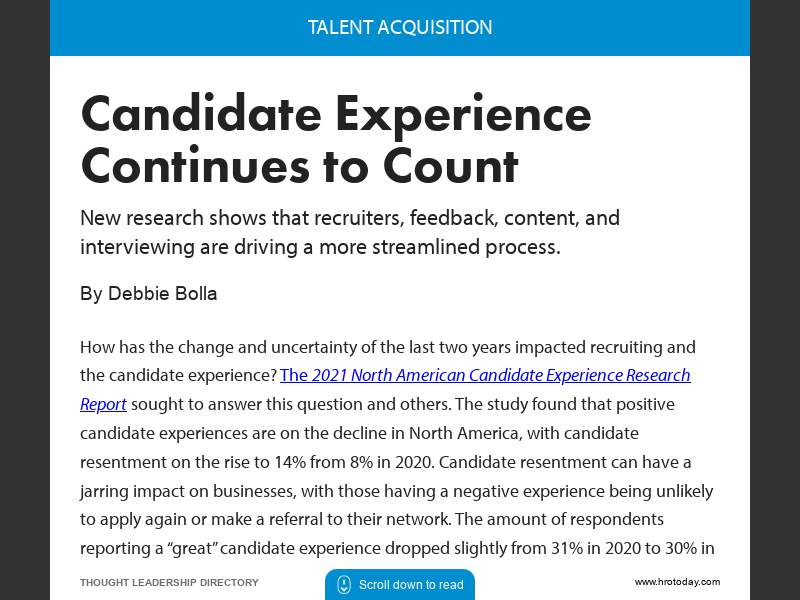
Task: Click the subtitle line starting "New research shows"
Action: [350, 218]
